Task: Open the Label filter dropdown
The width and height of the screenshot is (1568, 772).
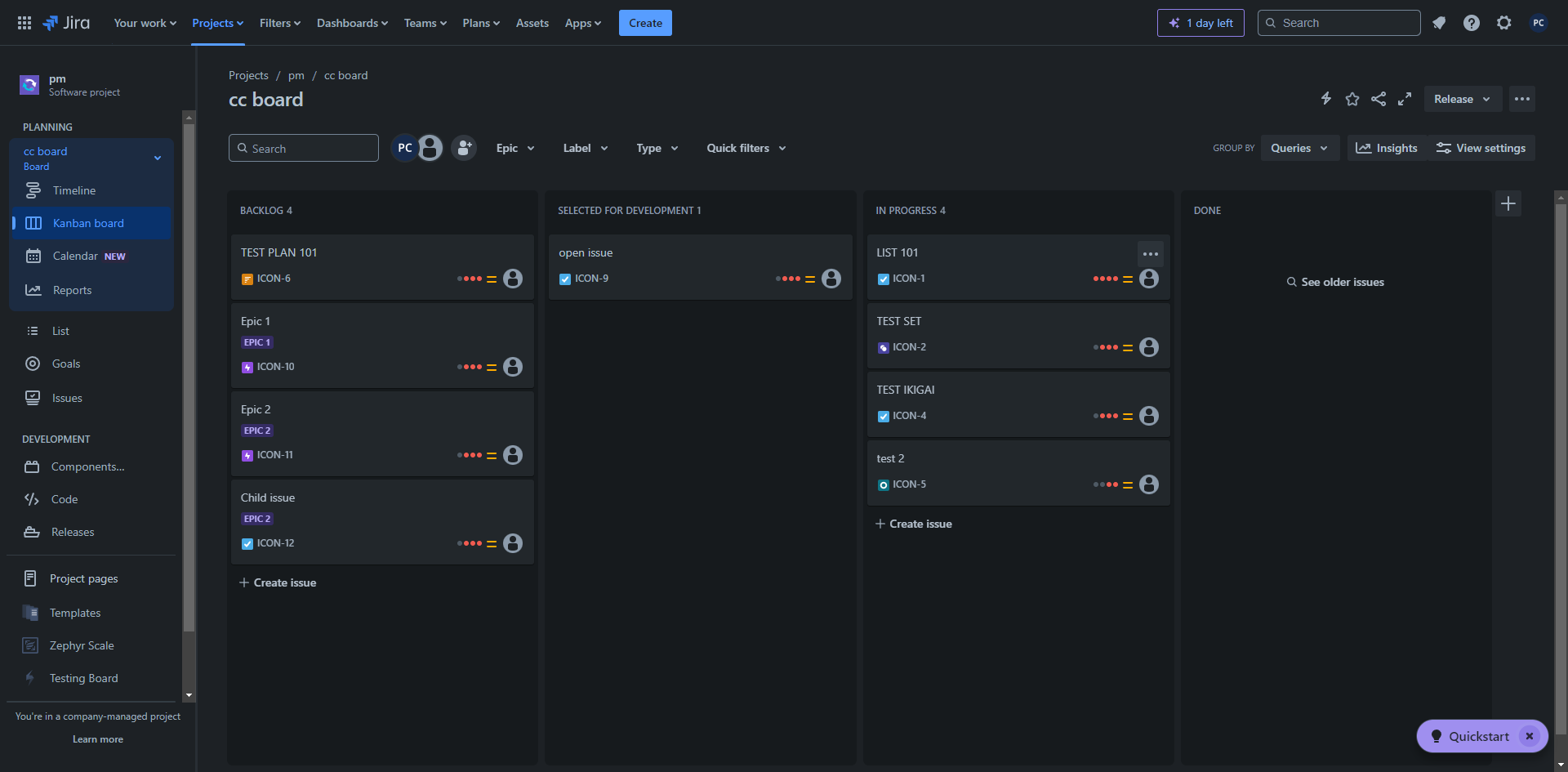Action: pyautogui.click(x=586, y=148)
